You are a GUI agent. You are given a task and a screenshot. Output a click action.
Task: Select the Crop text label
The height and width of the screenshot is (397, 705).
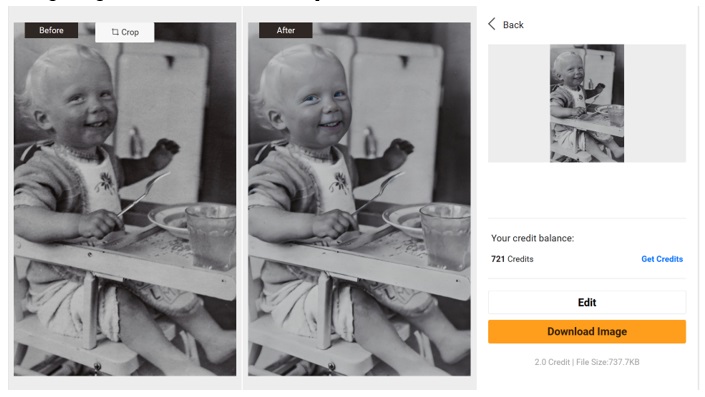(130, 32)
